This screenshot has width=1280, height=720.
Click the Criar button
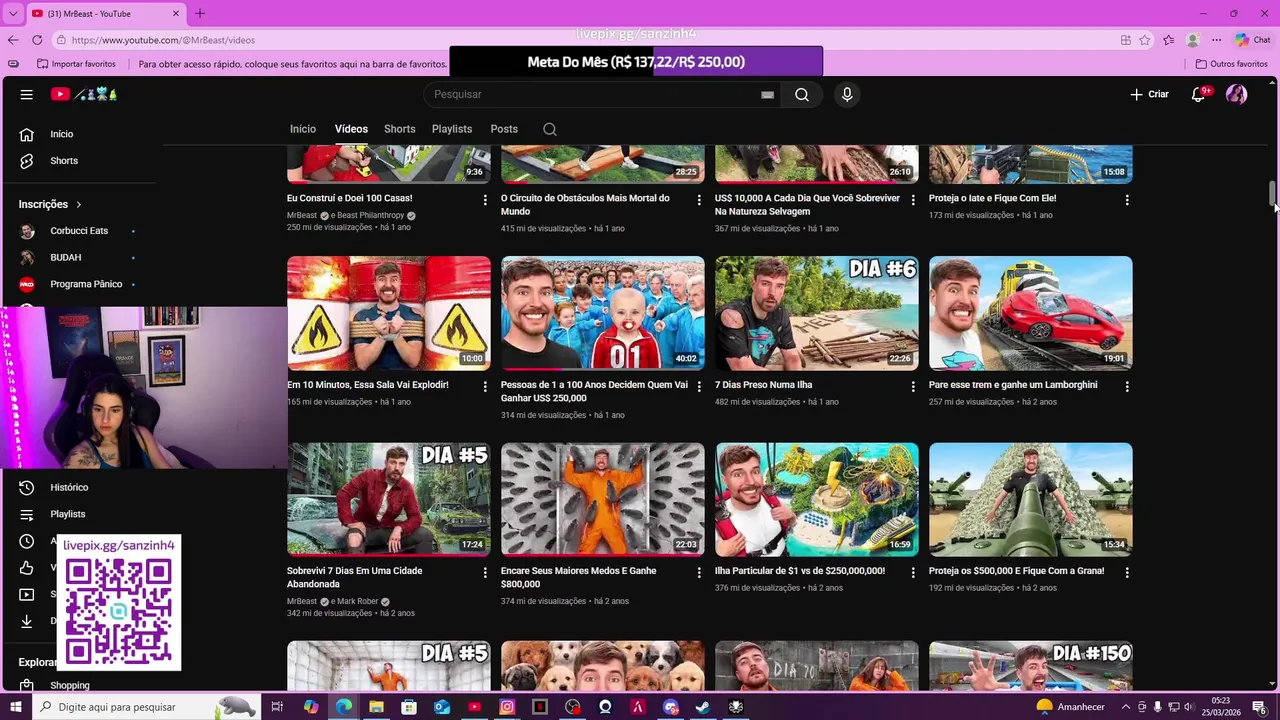click(1149, 94)
